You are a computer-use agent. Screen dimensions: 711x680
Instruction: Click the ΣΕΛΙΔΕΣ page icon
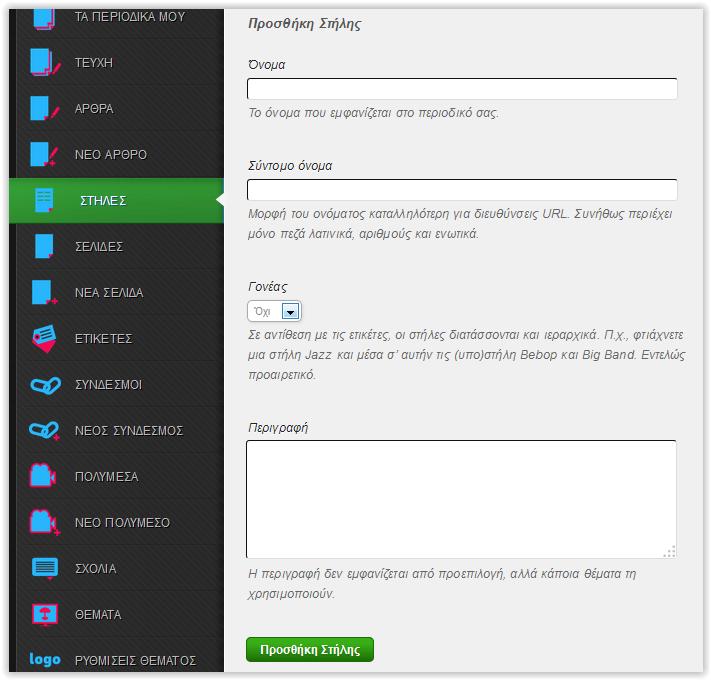coord(44,246)
